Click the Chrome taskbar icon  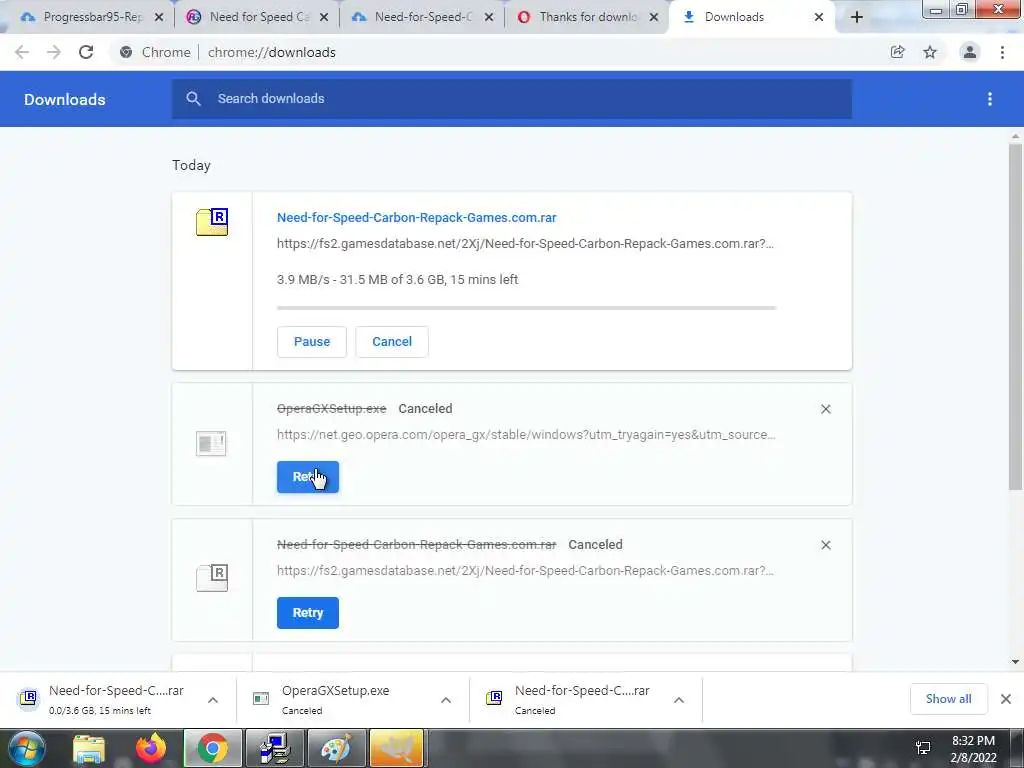click(x=212, y=748)
